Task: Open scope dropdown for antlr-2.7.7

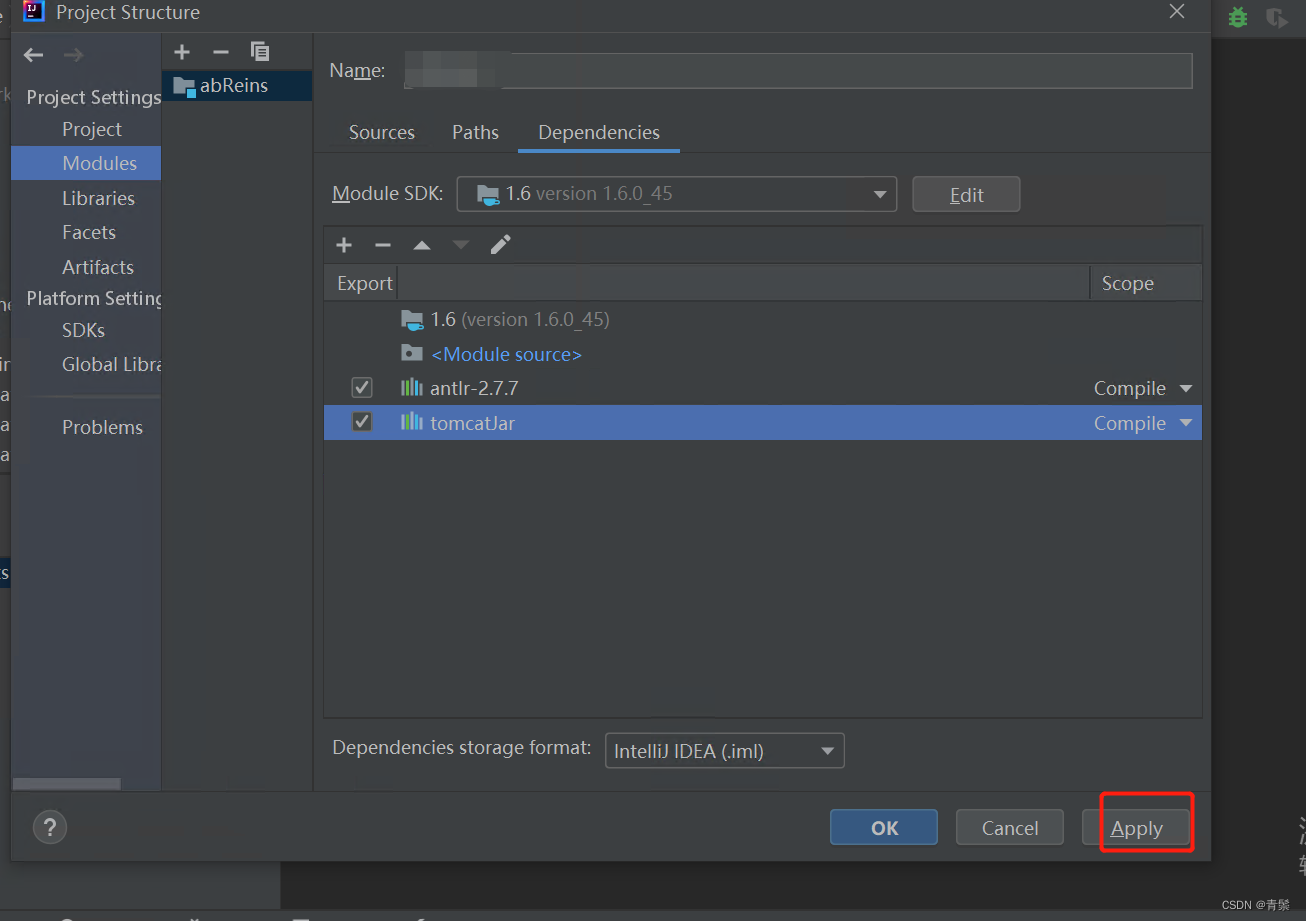Action: point(1186,388)
